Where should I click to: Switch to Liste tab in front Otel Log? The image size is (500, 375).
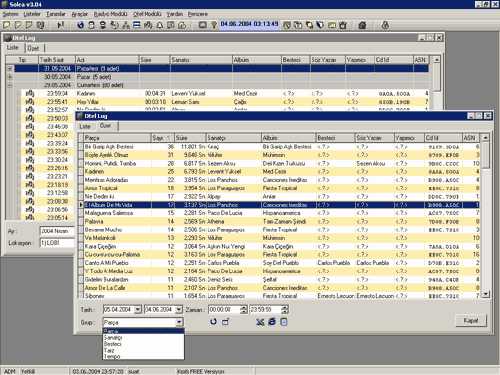click(x=85, y=126)
